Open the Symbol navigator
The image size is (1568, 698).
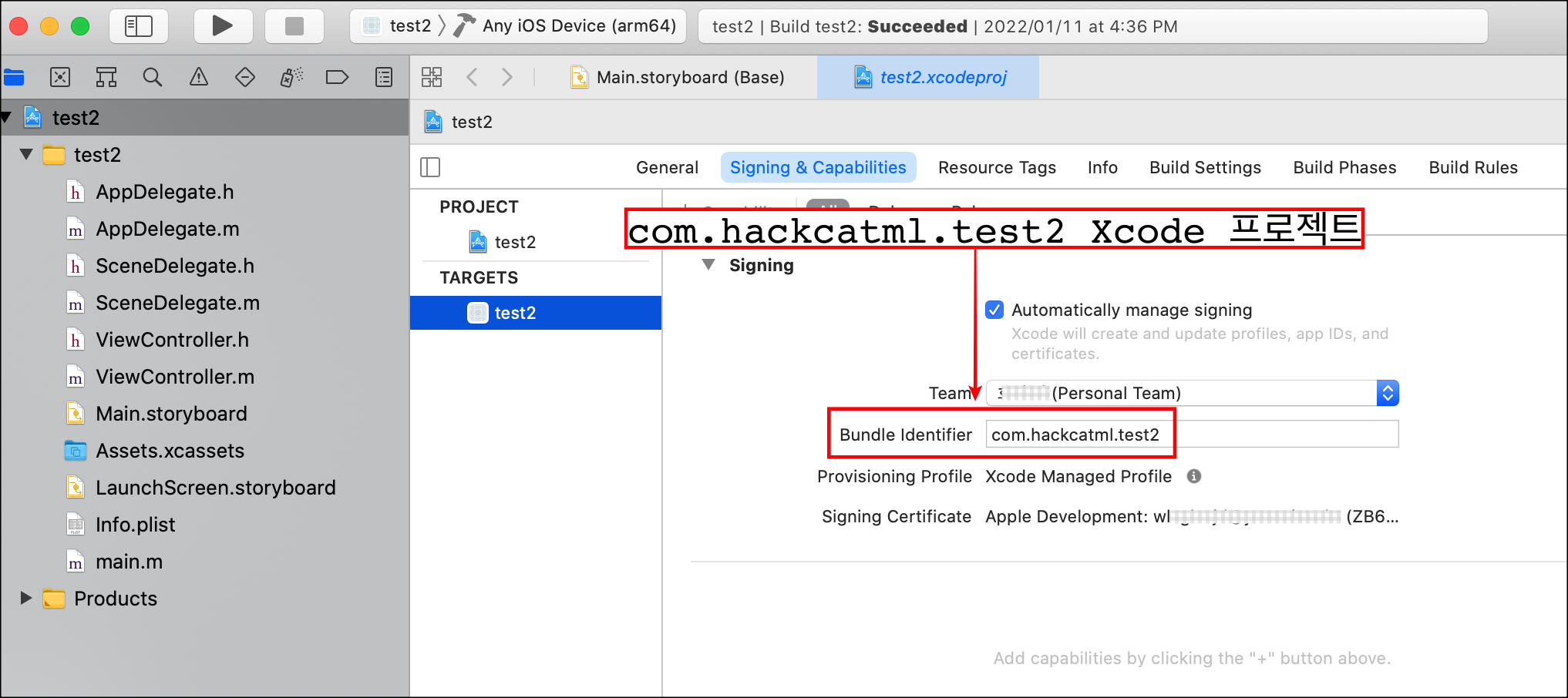coord(106,77)
